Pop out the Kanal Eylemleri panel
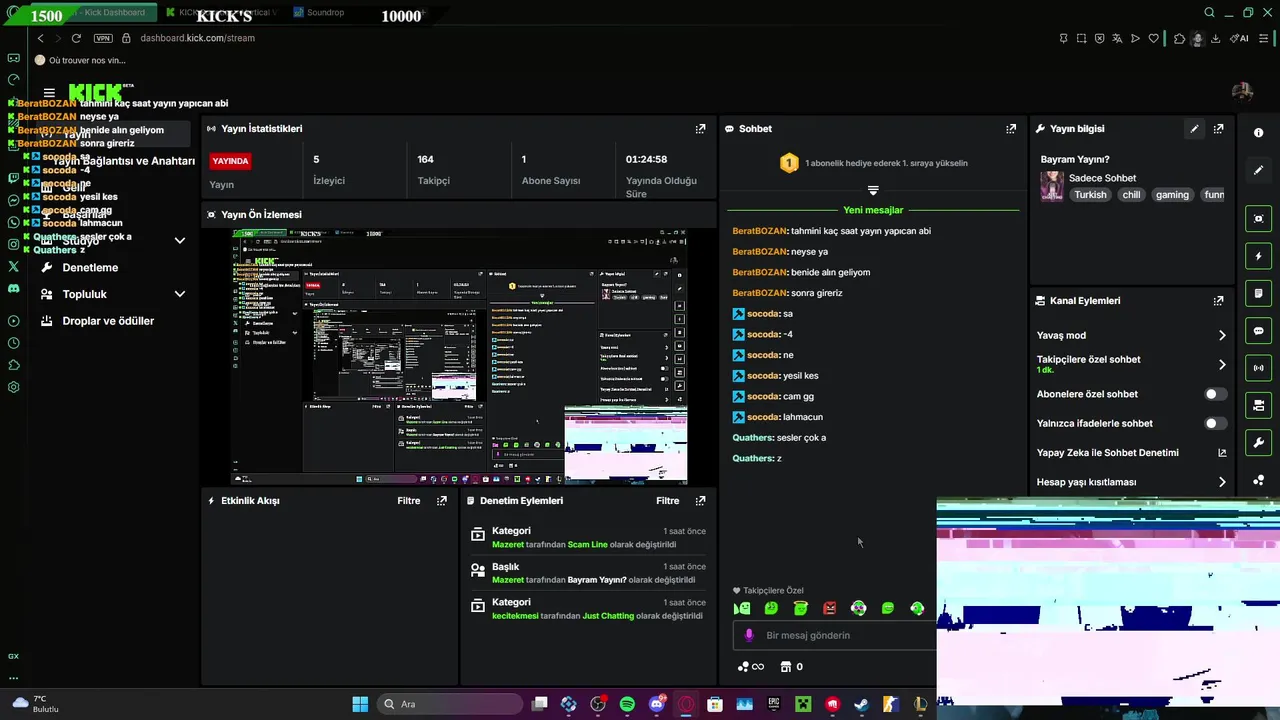 [x=1218, y=301]
